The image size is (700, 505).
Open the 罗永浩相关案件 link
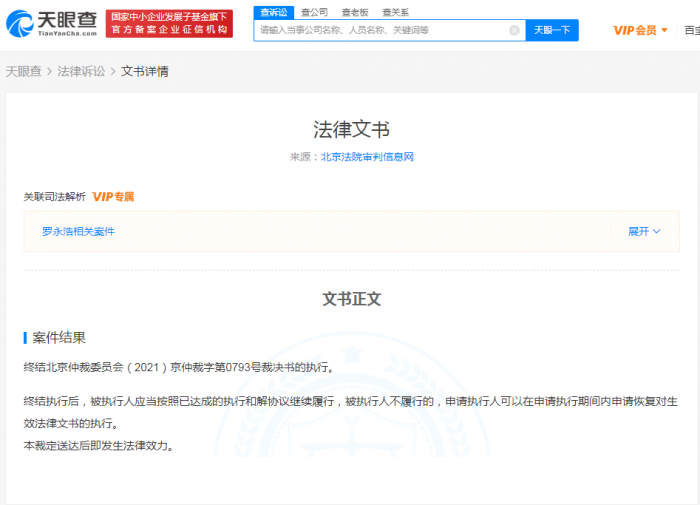tap(78, 231)
